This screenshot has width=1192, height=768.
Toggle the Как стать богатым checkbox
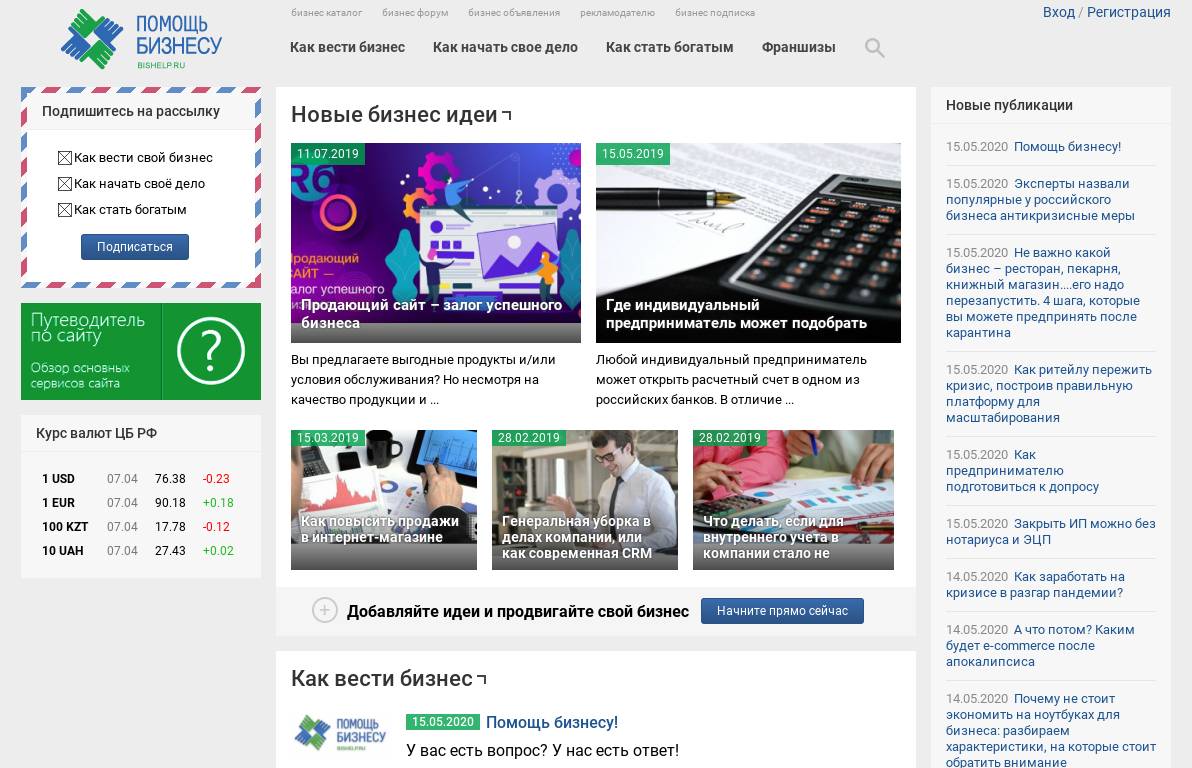tap(65, 210)
